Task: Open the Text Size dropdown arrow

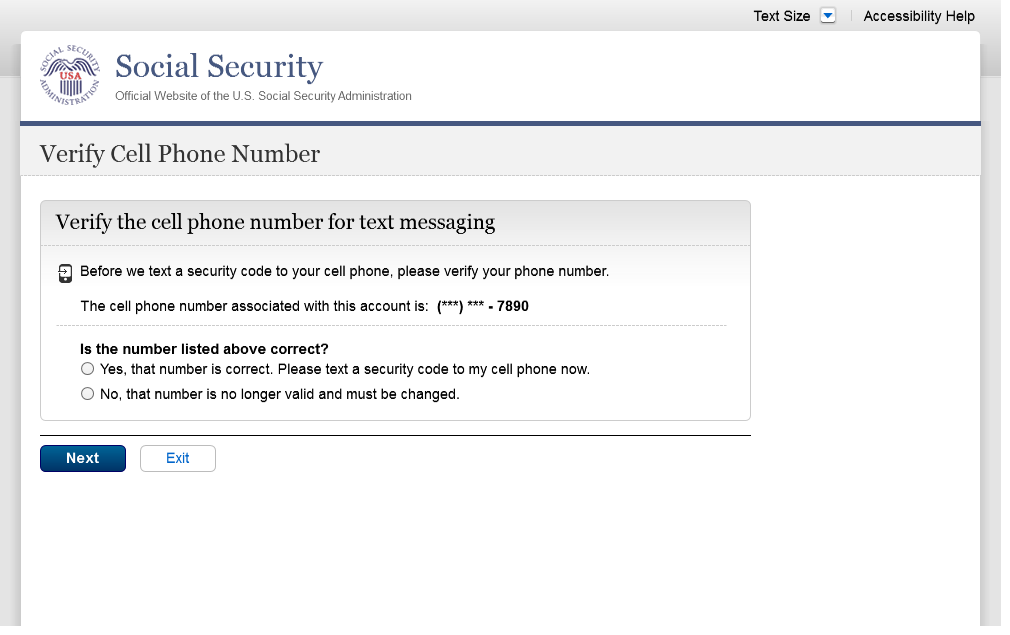Action: pos(827,16)
